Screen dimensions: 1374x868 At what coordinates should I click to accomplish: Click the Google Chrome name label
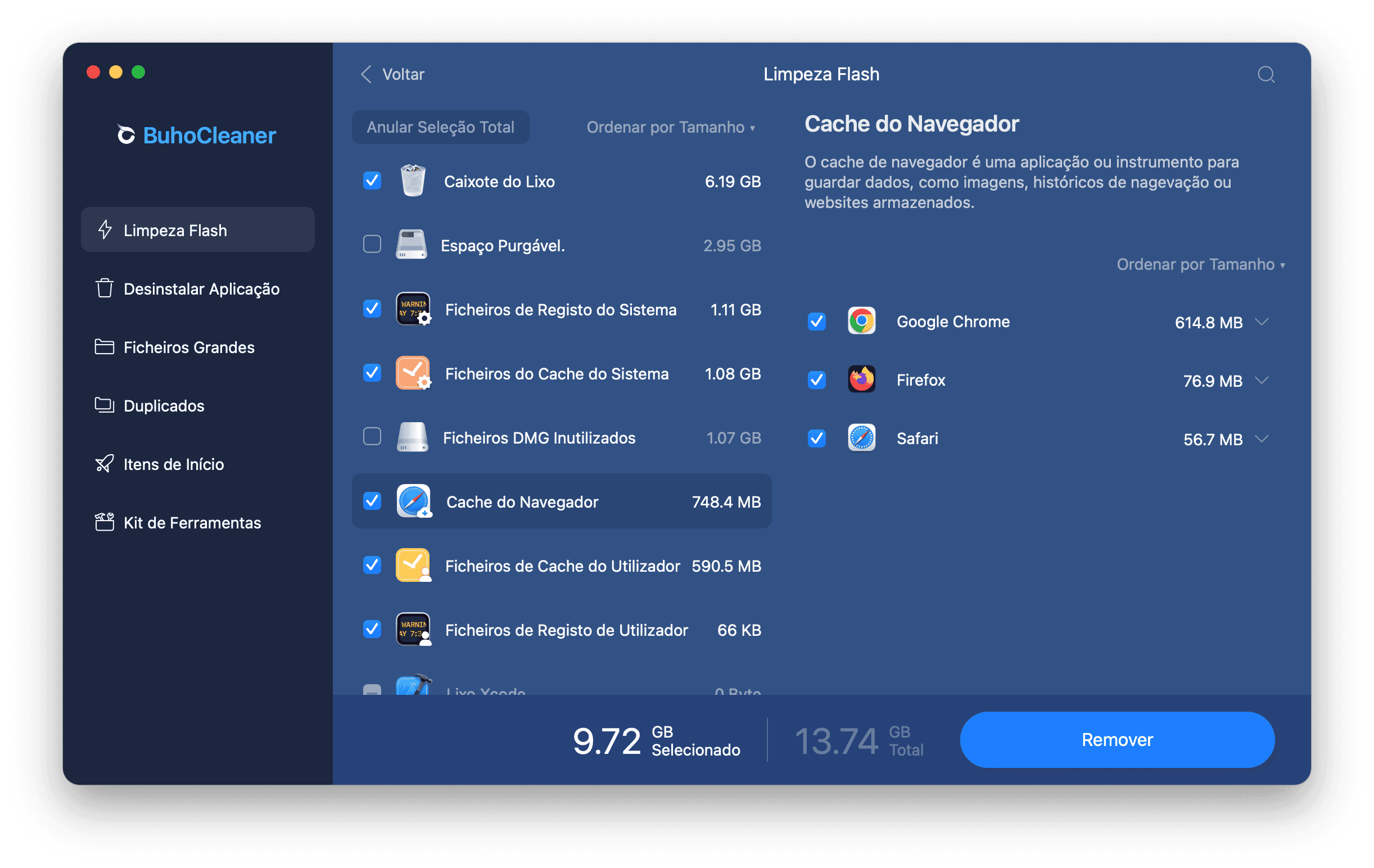tap(953, 322)
